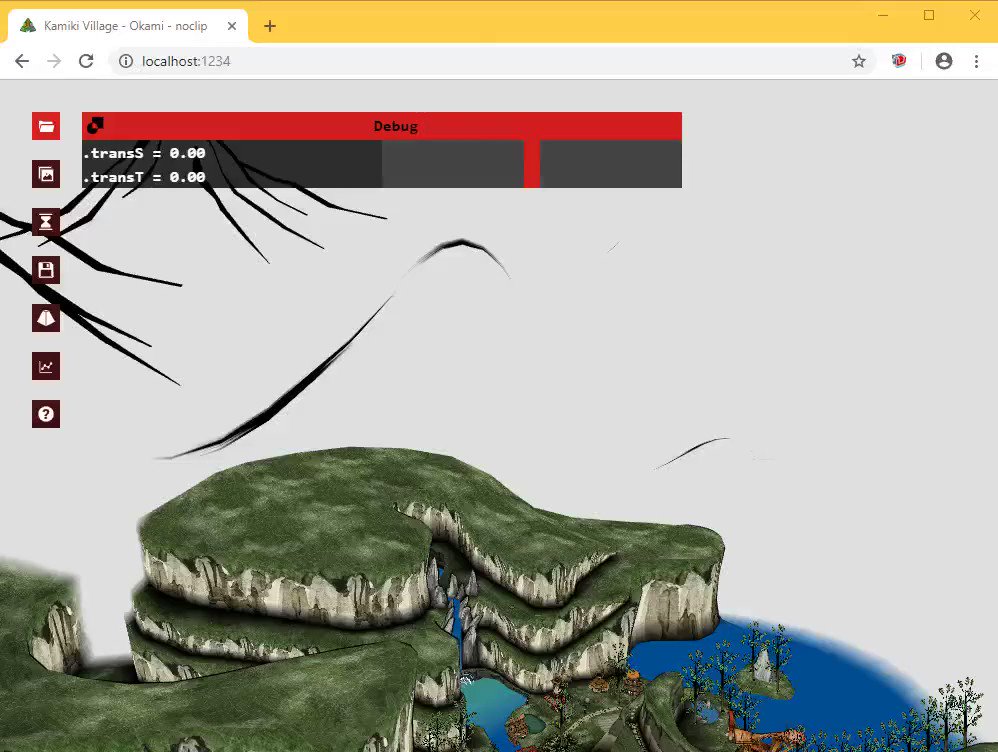Go forward in browser history
The height and width of the screenshot is (752, 998).
click(x=54, y=61)
